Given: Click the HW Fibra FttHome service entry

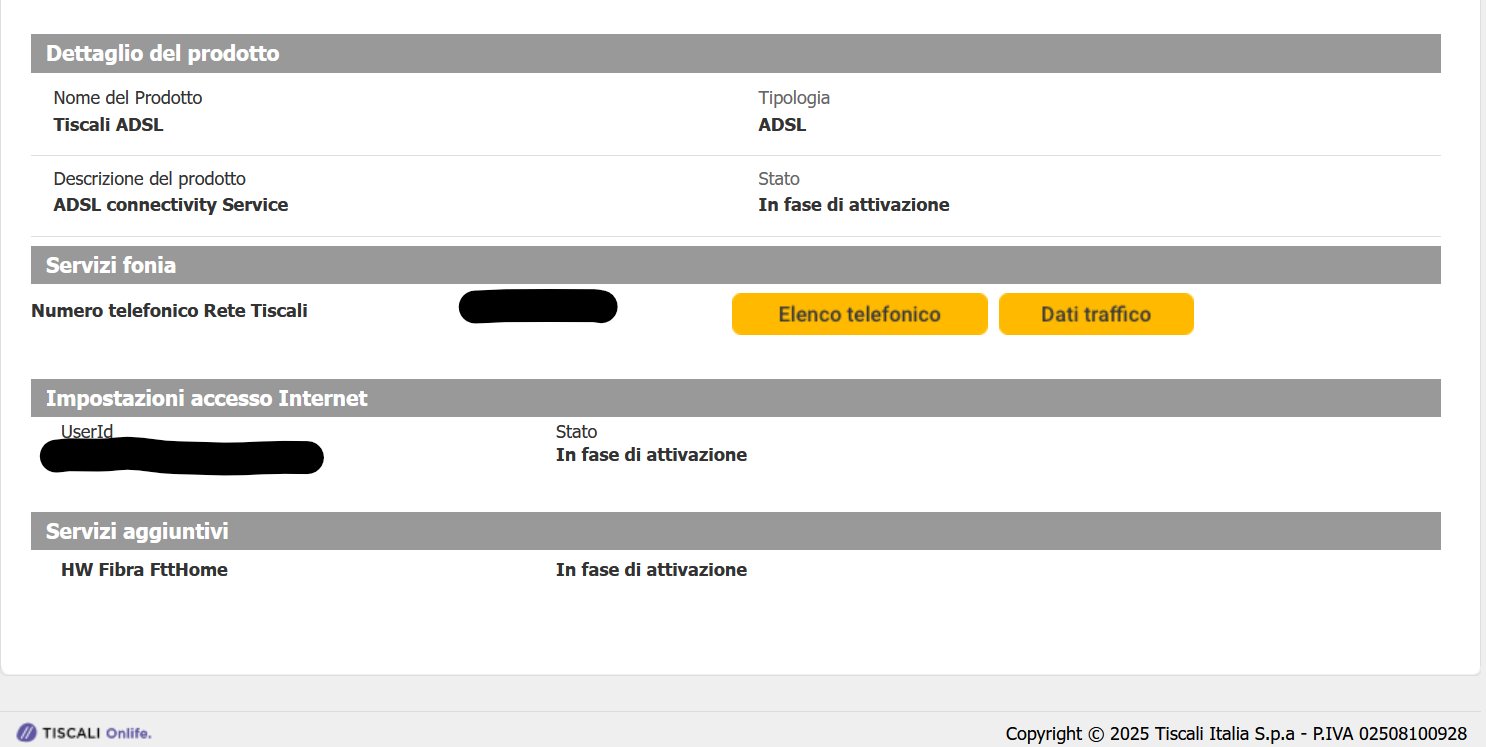Looking at the screenshot, I should pyautogui.click(x=144, y=570).
